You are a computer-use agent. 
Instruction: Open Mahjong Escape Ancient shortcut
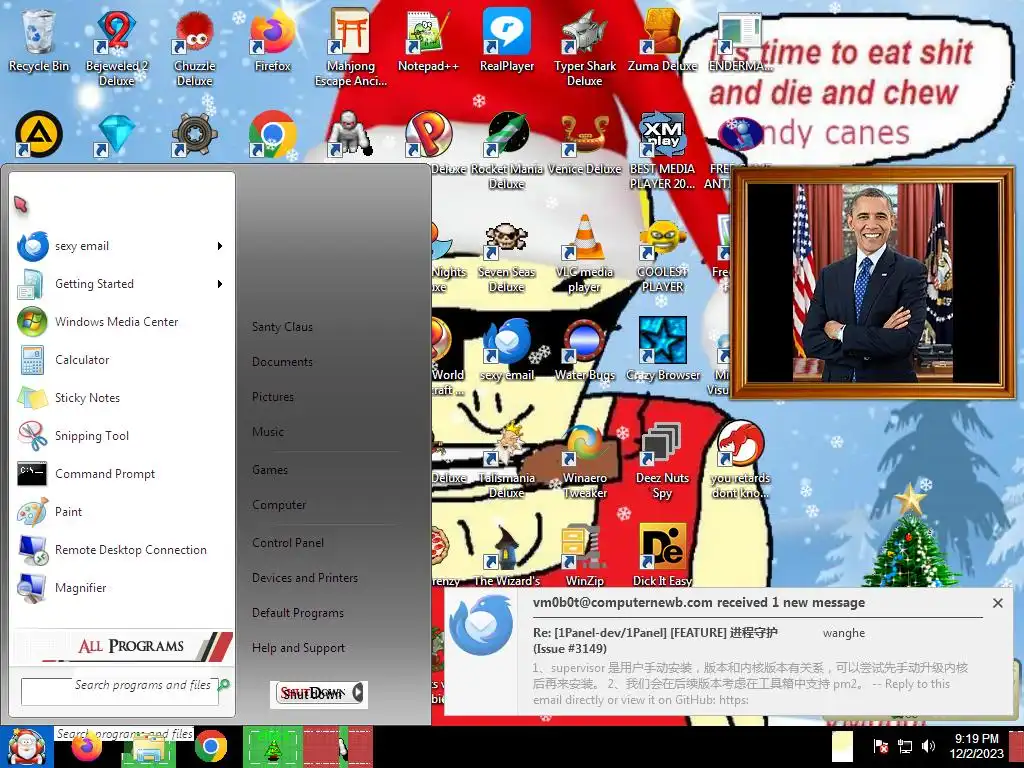coord(351,47)
